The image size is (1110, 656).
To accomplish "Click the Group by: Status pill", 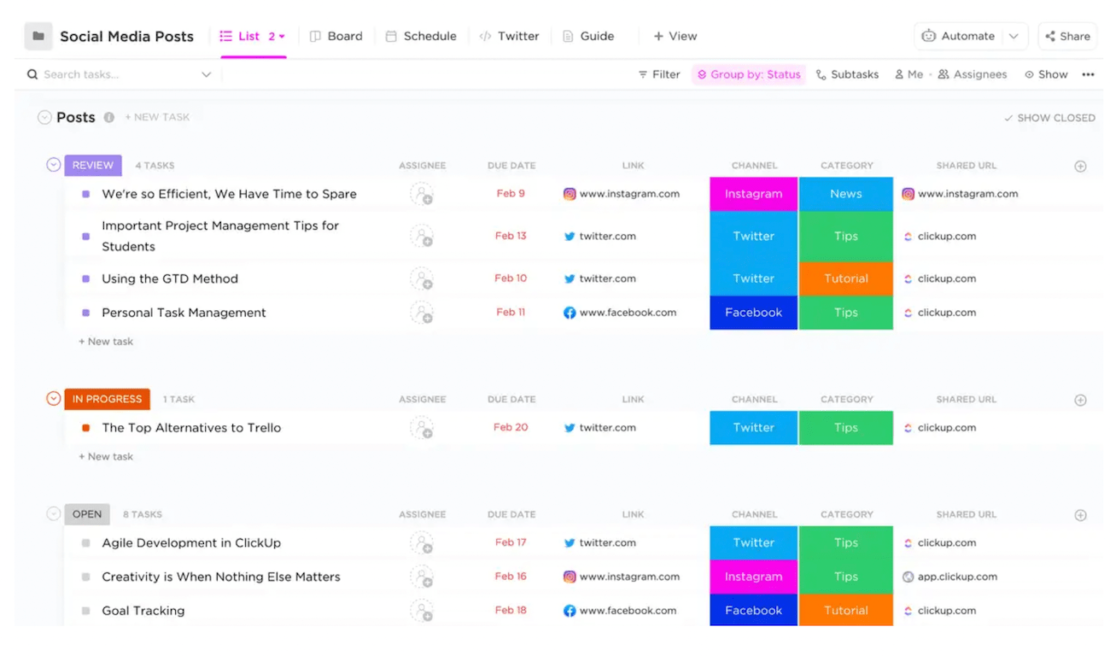I will 749,74.
